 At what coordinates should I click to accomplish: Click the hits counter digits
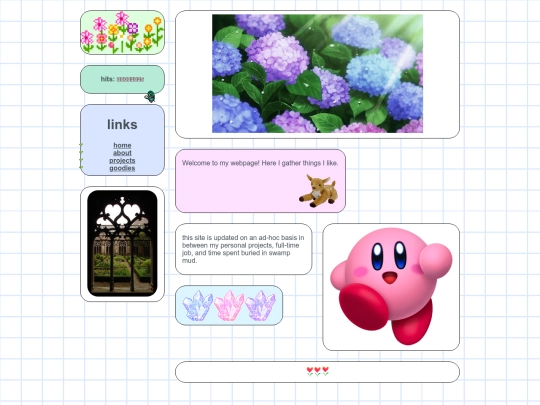point(130,79)
